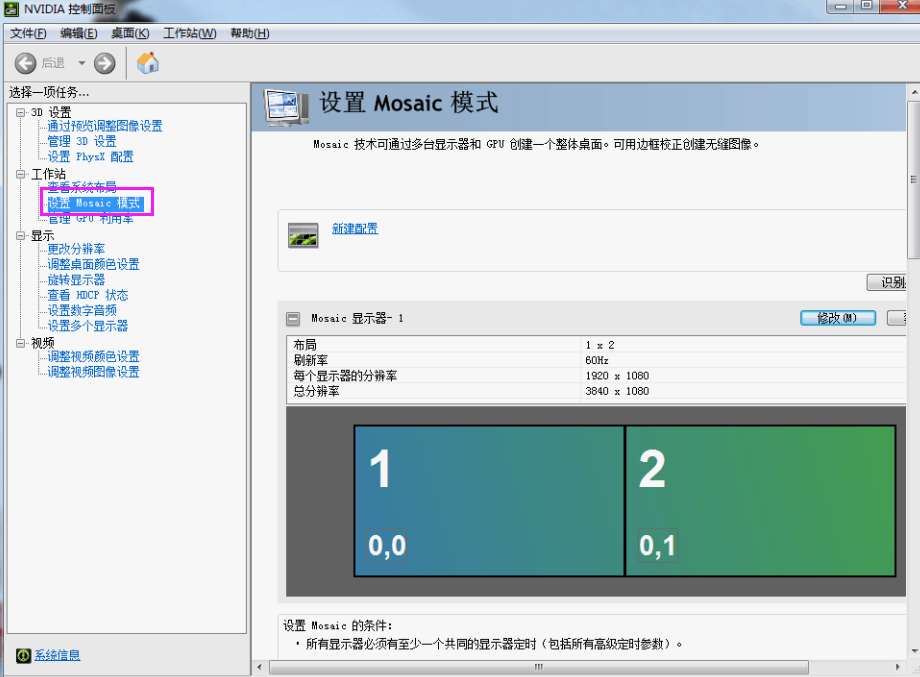Collapse the Mosaic 显示器-1 section

[293, 319]
